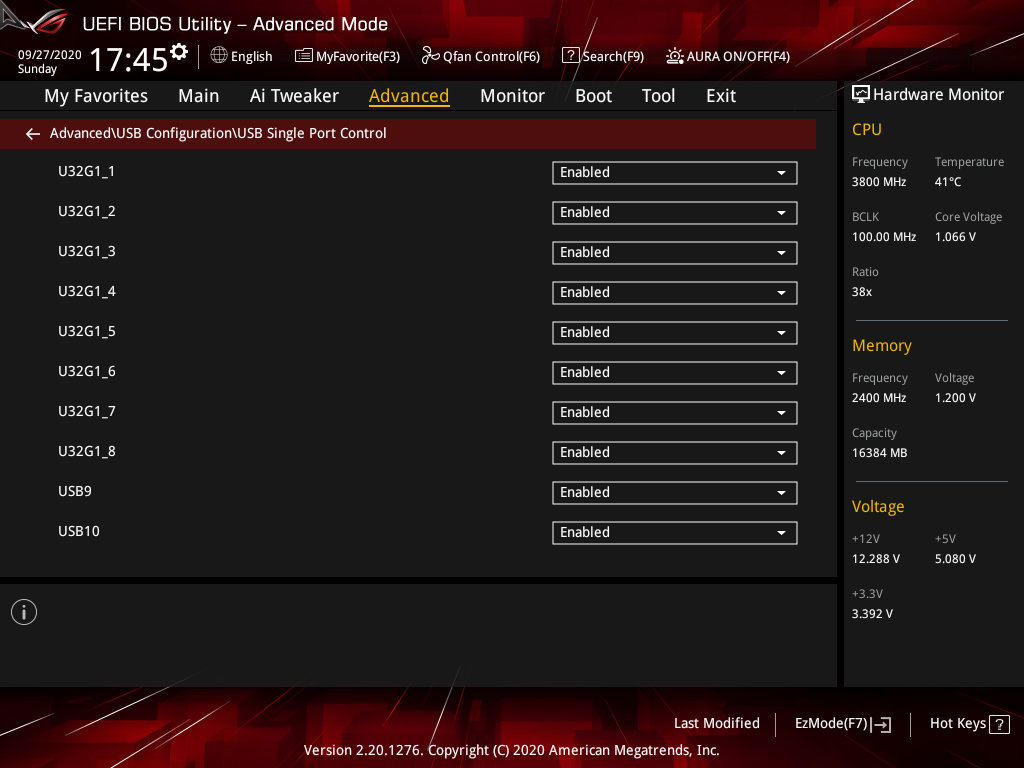The width and height of the screenshot is (1024, 768).
Task: Open the USB10 Enabled dropdown
Action: (675, 533)
